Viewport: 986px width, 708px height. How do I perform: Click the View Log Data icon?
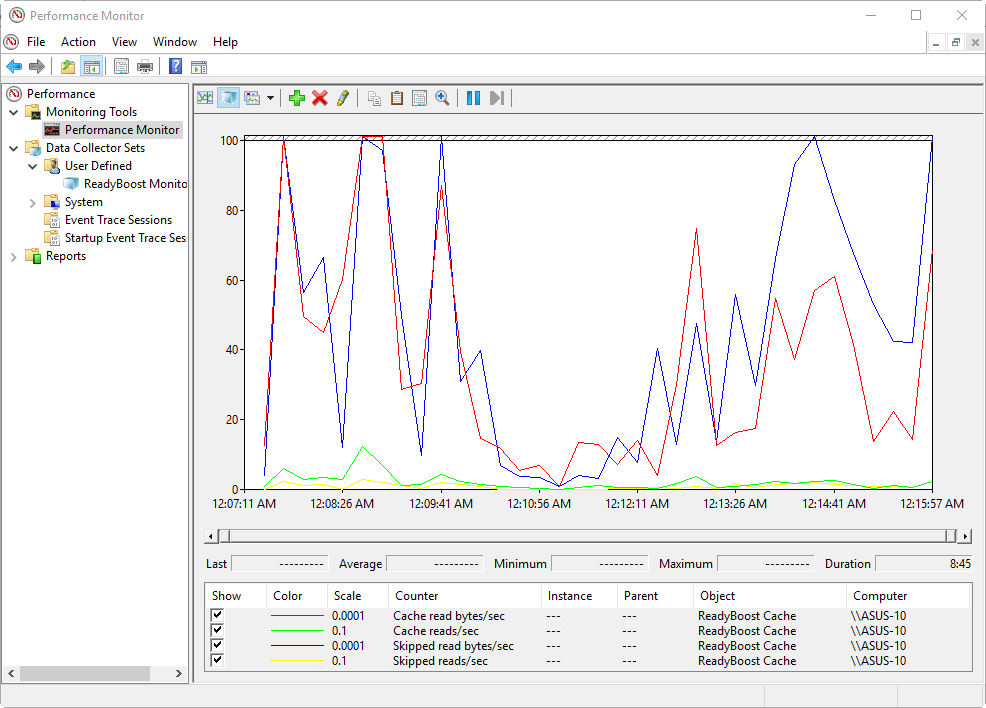point(229,98)
